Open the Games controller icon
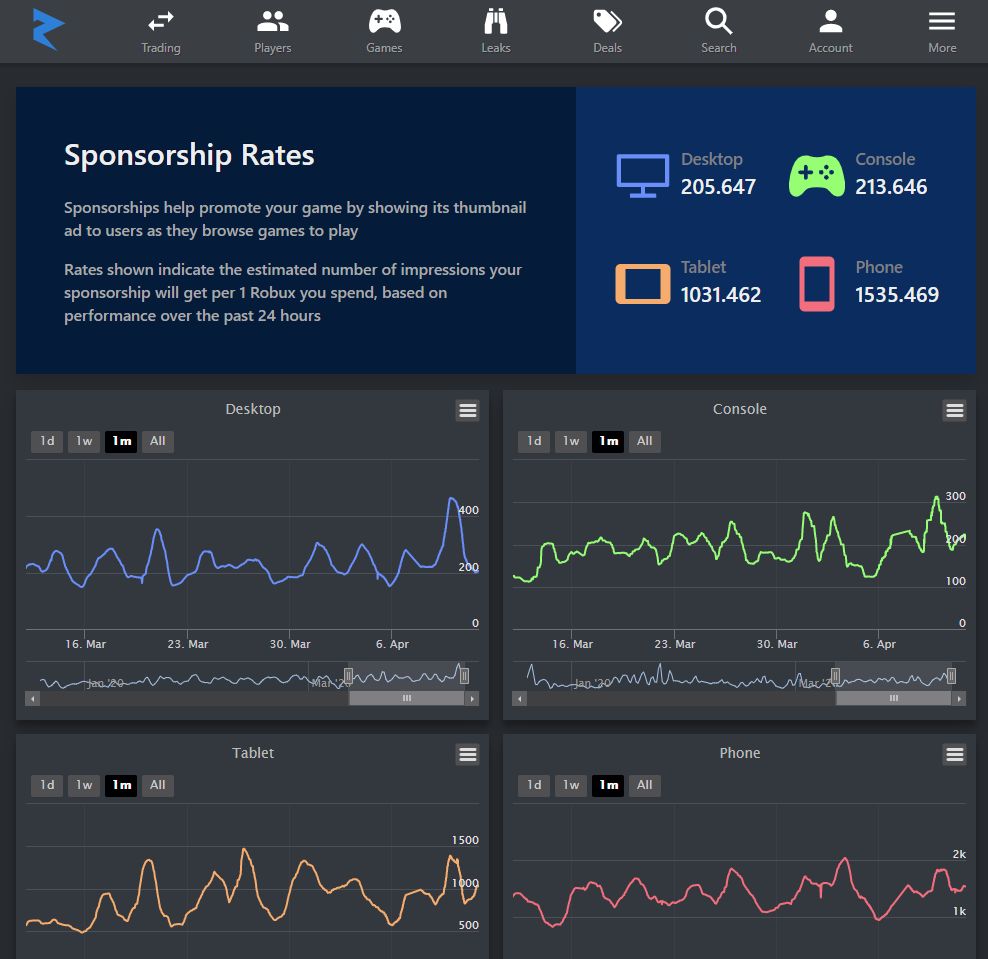988x959 pixels. pos(384,21)
